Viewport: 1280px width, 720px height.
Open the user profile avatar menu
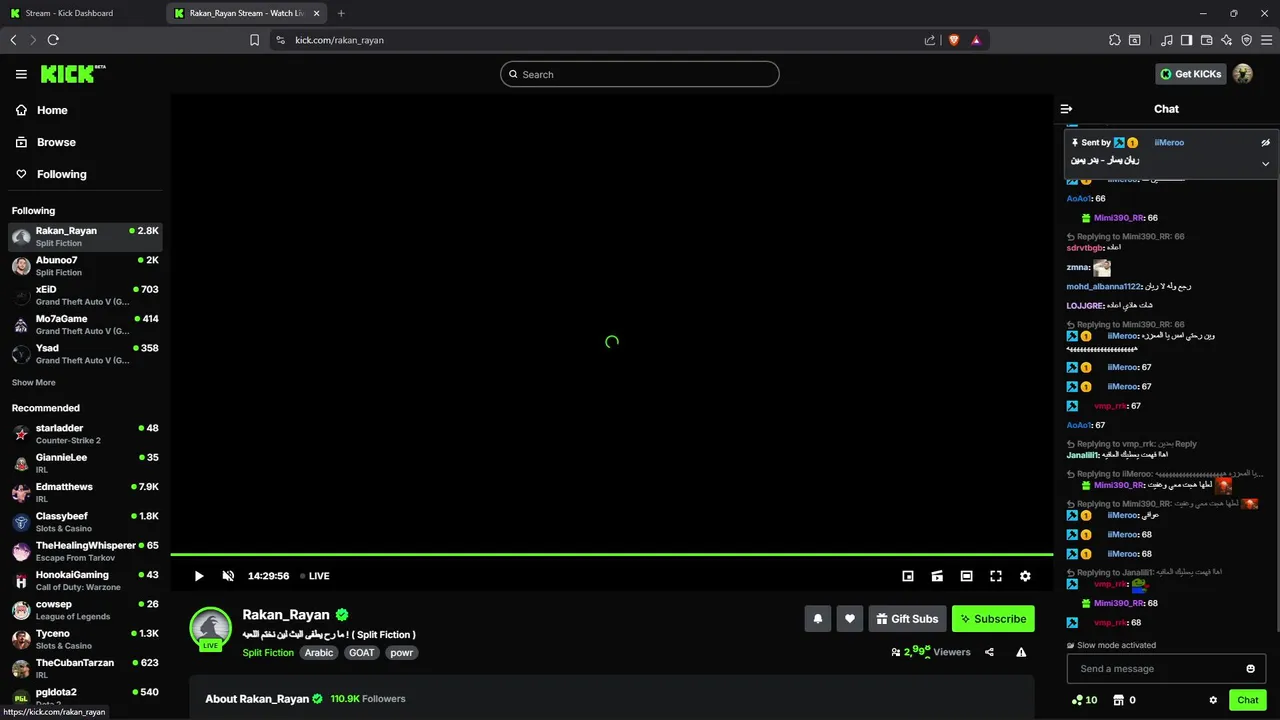pos(1243,74)
